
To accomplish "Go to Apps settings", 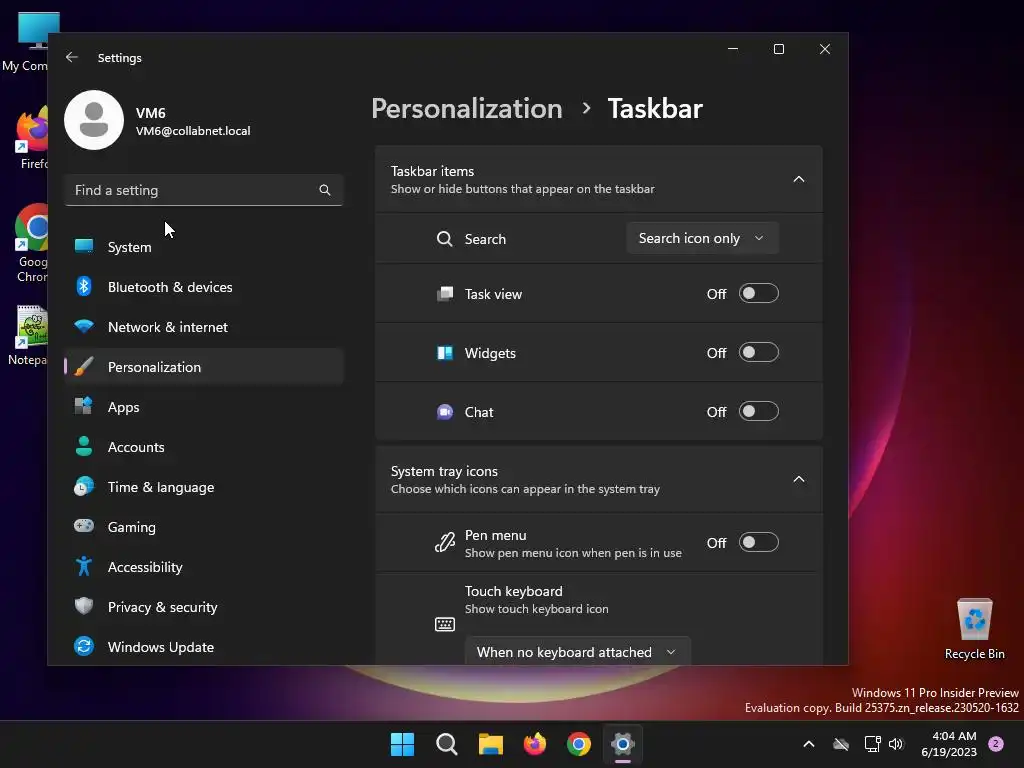I will coord(204,406).
